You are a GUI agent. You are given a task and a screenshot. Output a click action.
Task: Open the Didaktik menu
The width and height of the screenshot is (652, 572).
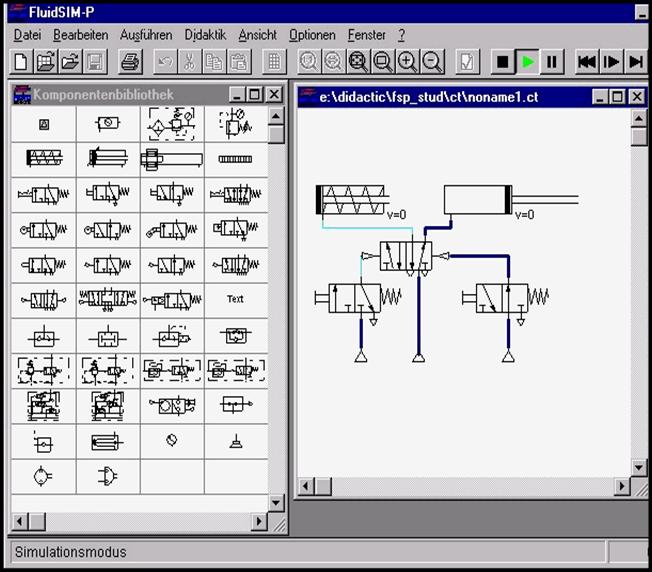tap(205, 35)
